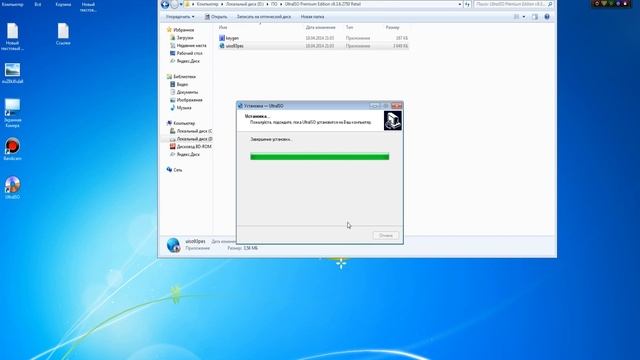Open the recent pages dropdown beside navigation arrows

[x=181, y=4]
